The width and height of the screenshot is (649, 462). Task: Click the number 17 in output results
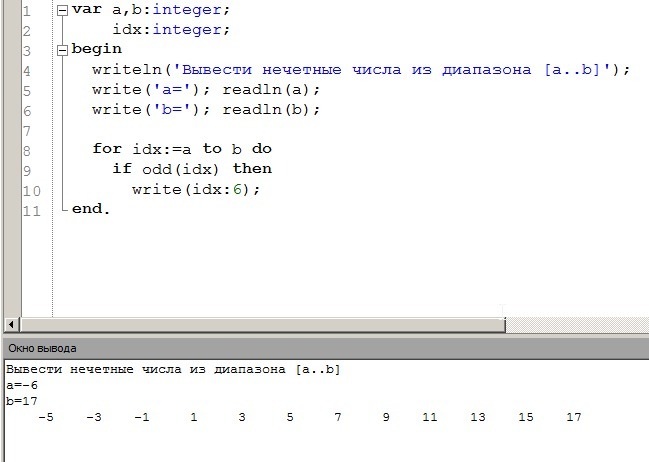tap(573, 417)
